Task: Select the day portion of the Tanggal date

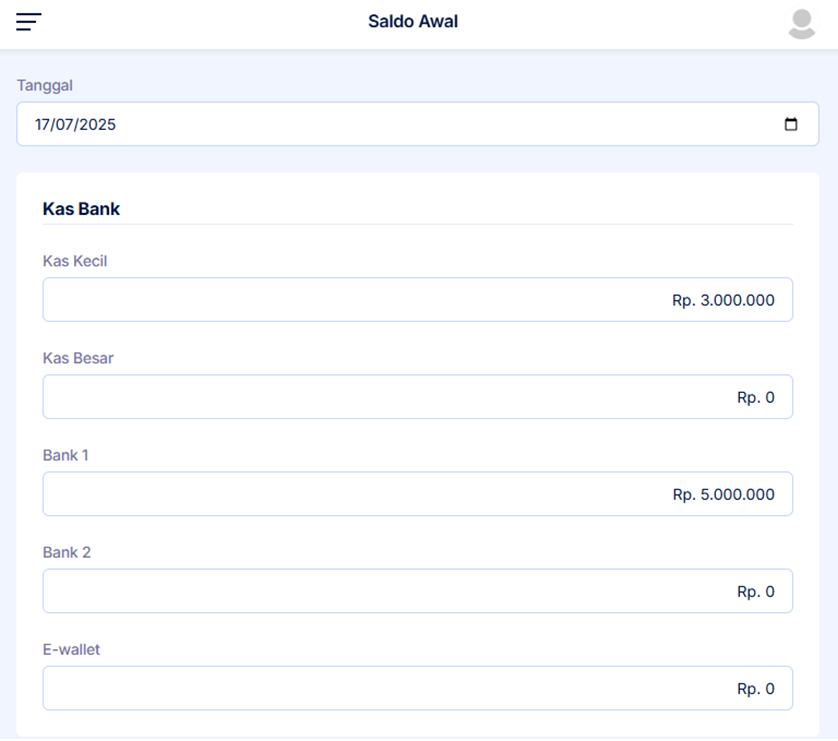Action: (x=43, y=125)
